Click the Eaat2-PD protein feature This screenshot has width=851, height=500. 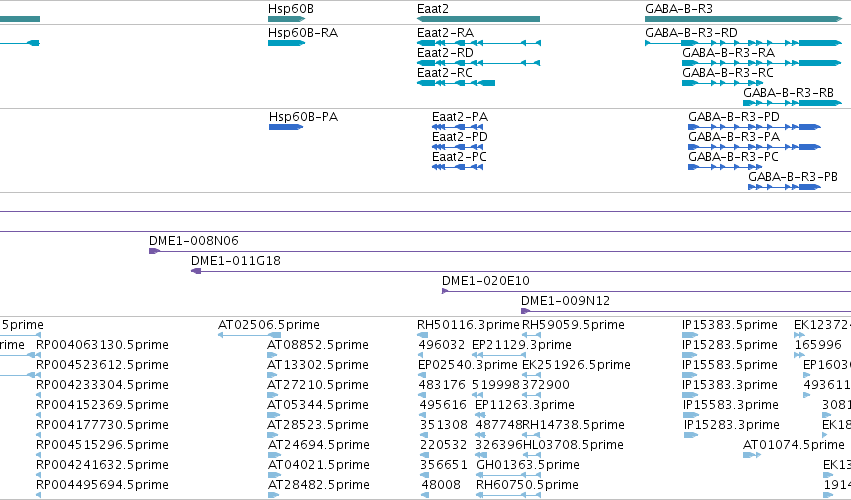458,147
